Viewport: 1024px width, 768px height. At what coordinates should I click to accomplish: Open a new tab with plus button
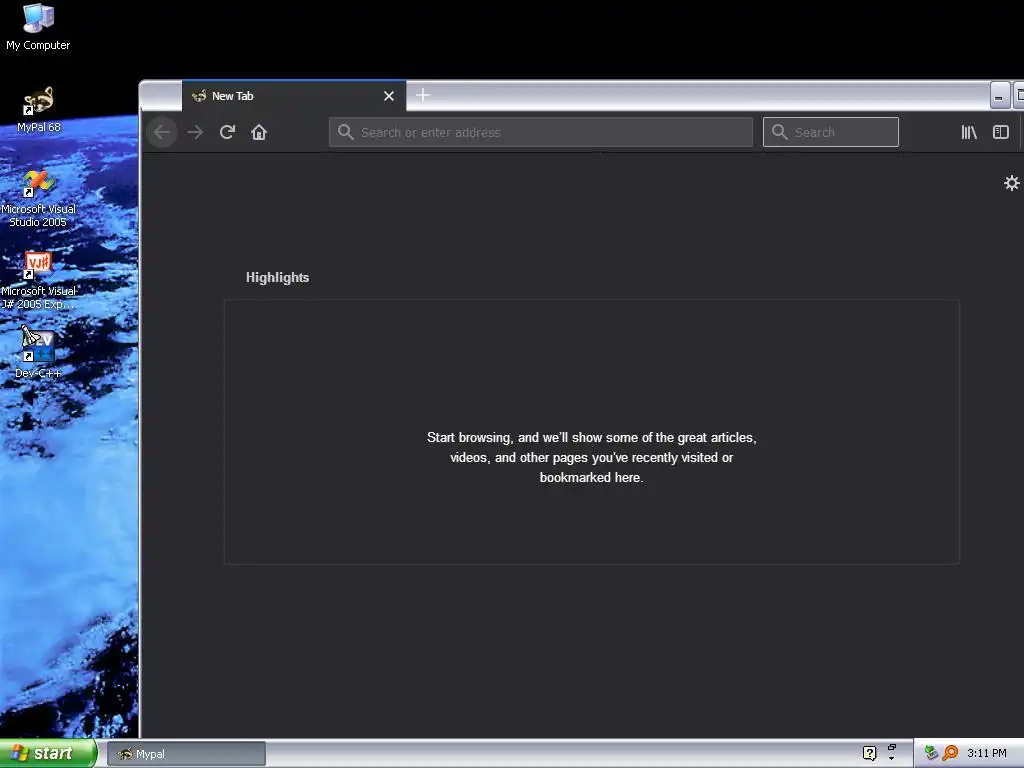point(423,95)
